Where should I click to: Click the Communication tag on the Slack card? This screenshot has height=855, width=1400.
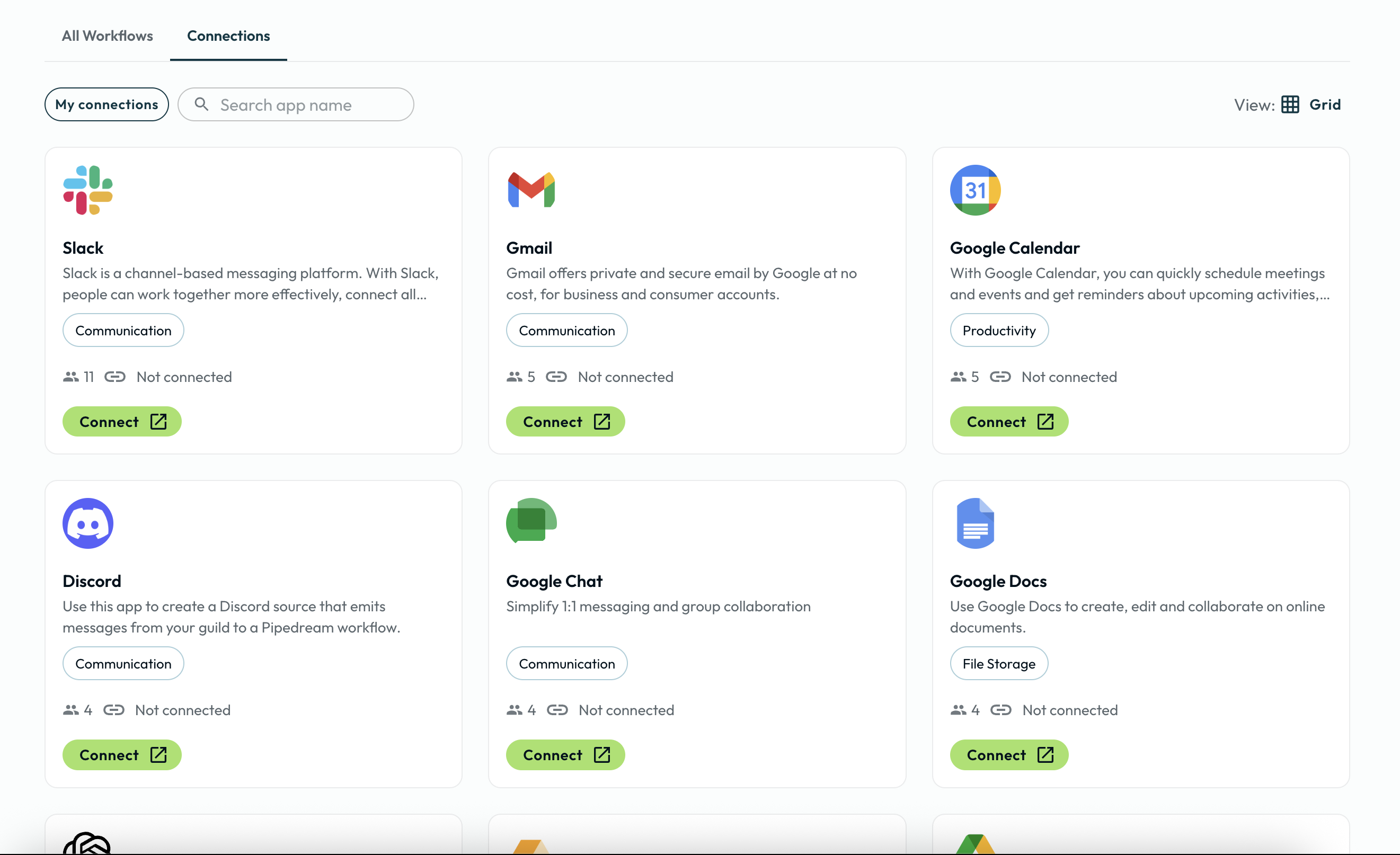coord(123,330)
